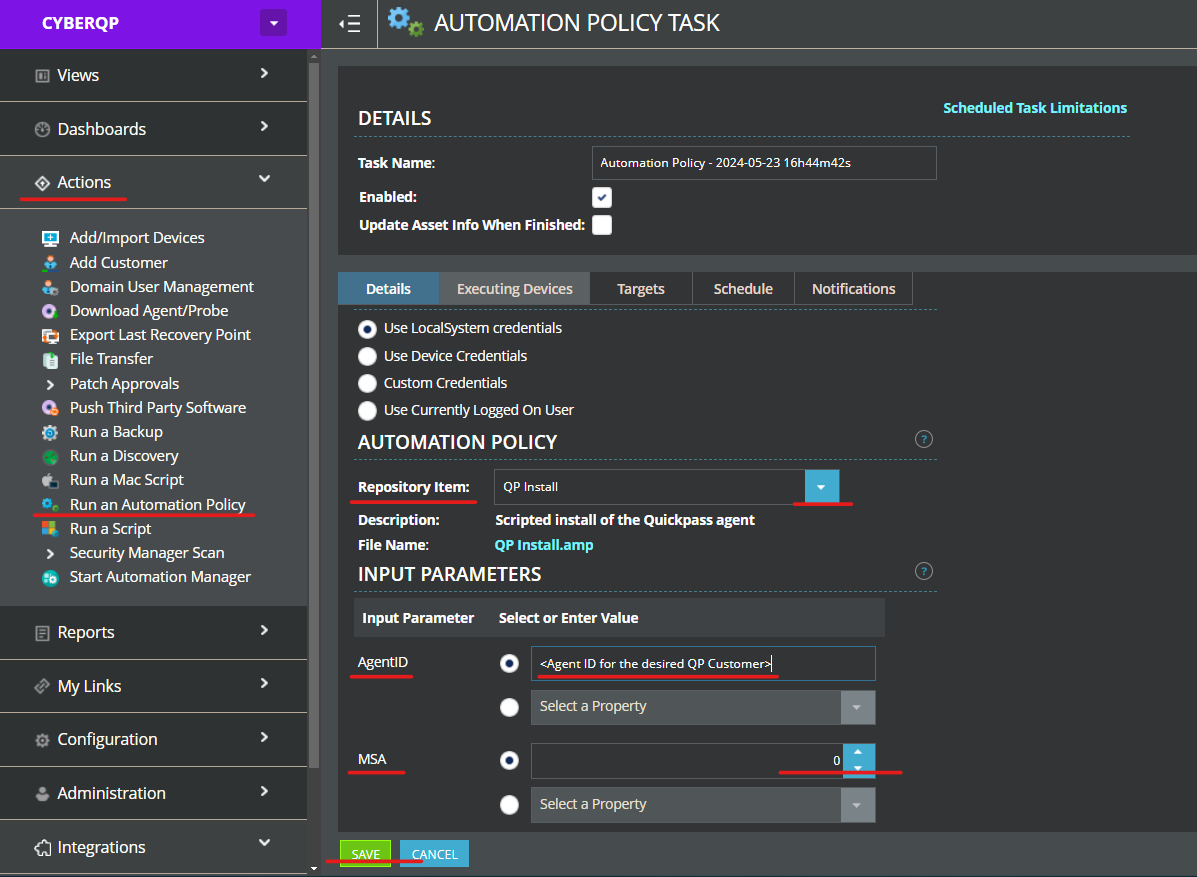Expand the Views menu chevron
Image resolution: width=1197 pixels, height=877 pixels.
[x=264, y=73]
